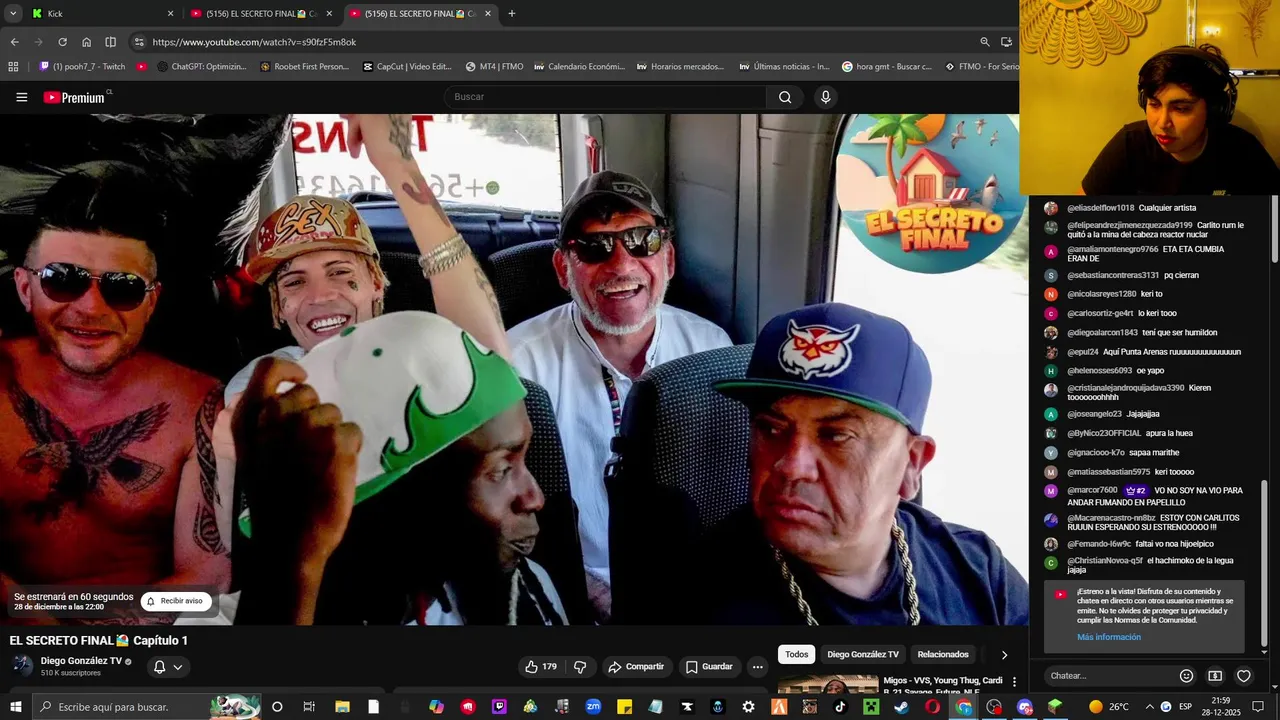Open pooh7_7 - Twitch bookmark
Viewport: 1280px width, 720px height.
coord(82,67)
